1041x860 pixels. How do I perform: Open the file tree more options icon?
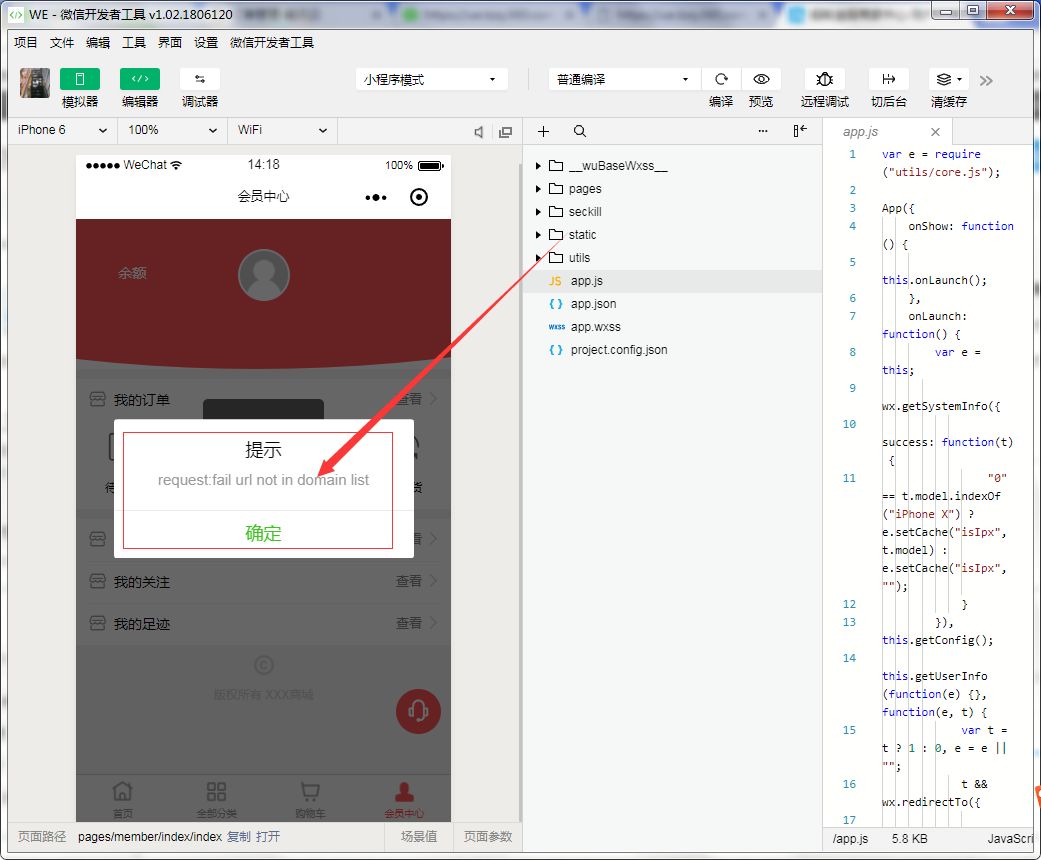(x=763, y=131)
